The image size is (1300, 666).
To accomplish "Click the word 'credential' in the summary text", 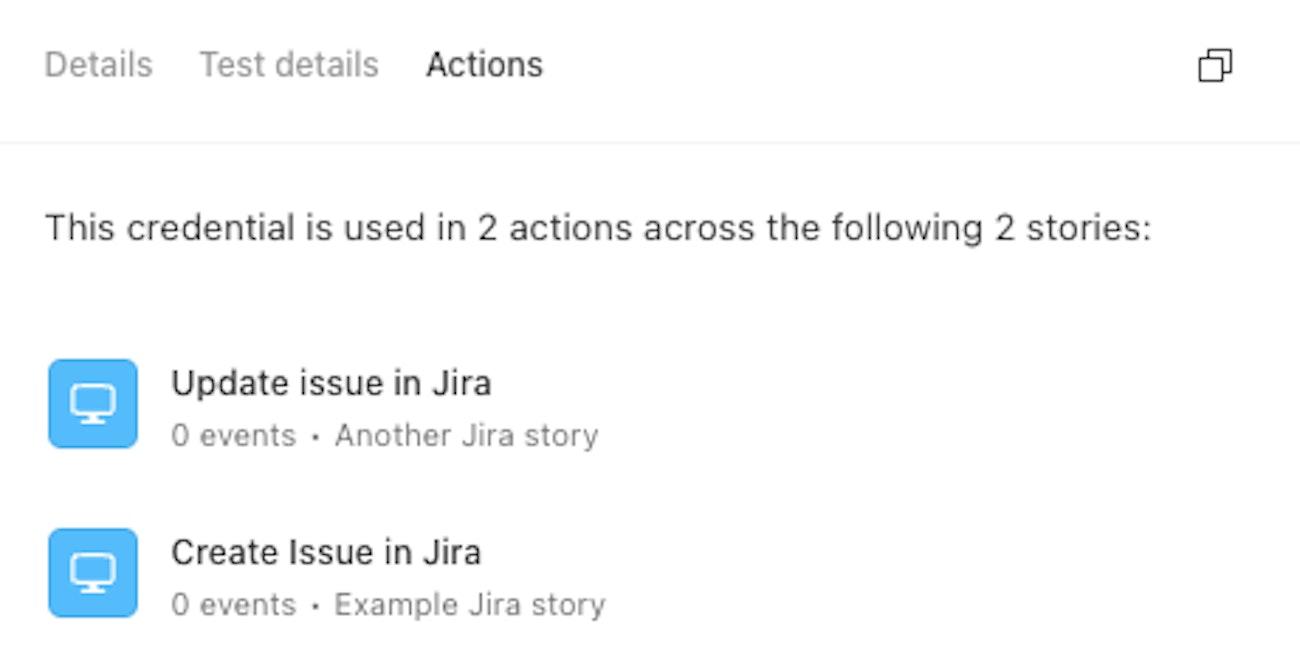I will [x=208, y=228].
